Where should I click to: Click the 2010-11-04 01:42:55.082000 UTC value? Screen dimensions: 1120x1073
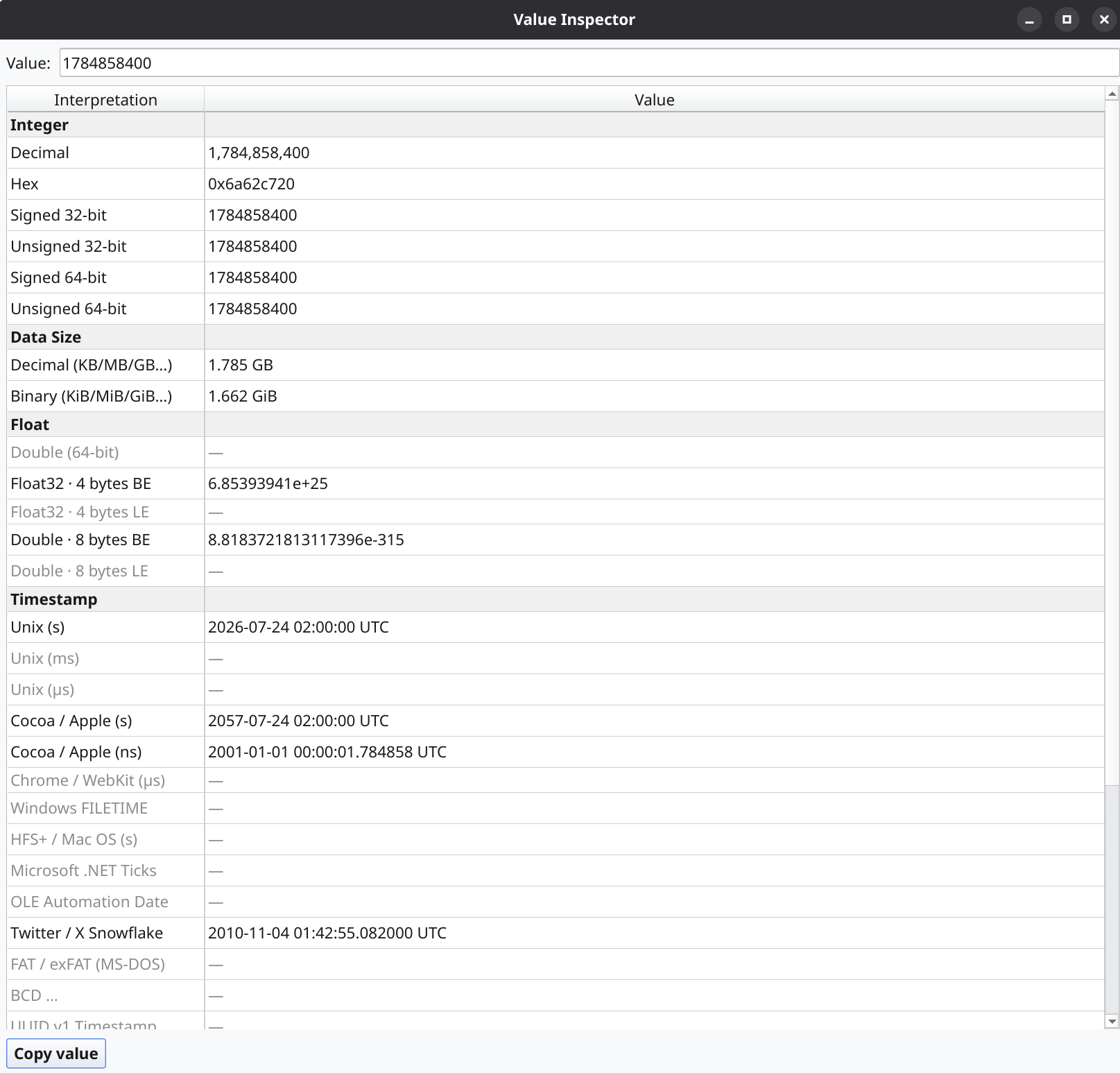[x=327, y=933]
